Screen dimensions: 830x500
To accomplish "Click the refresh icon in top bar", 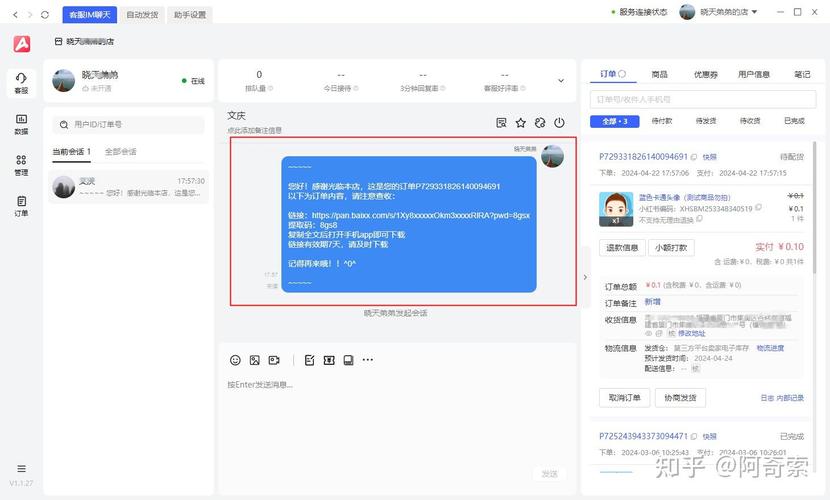I will pos(45,15).
